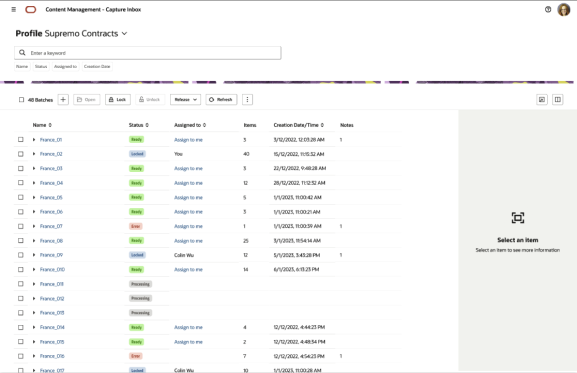The height and width of the screenshot is (373, 577).
Task: Check the box for France_011
Action: click(x=21, y=284)
